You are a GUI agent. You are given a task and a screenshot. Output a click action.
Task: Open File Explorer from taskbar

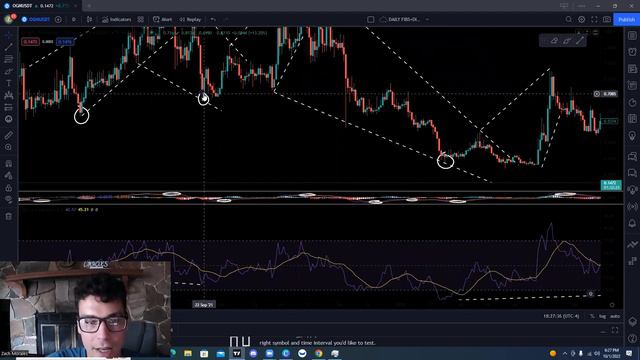point(188,353)
